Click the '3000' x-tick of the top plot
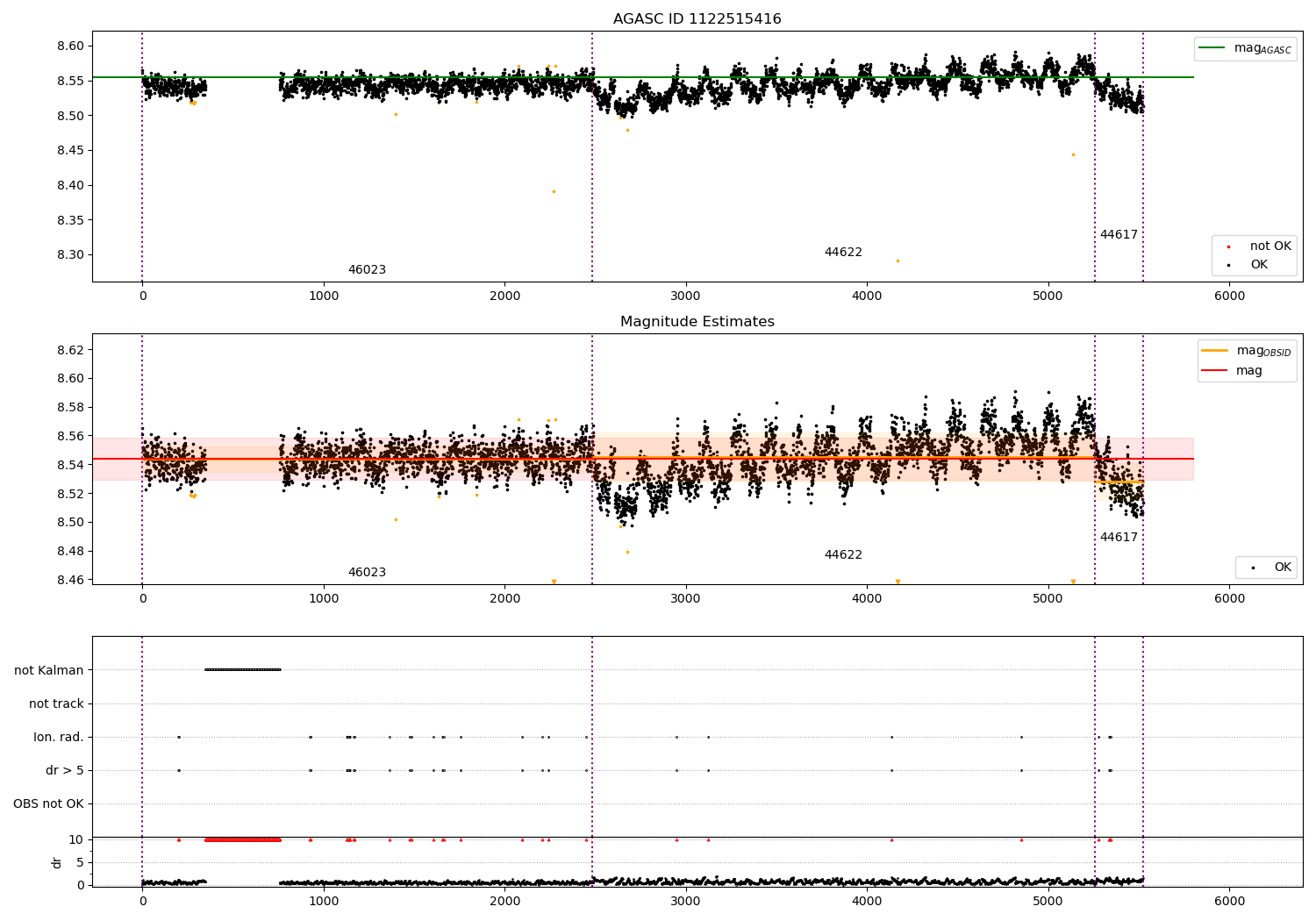This screenshot has width=1316, height=921. 685,296
